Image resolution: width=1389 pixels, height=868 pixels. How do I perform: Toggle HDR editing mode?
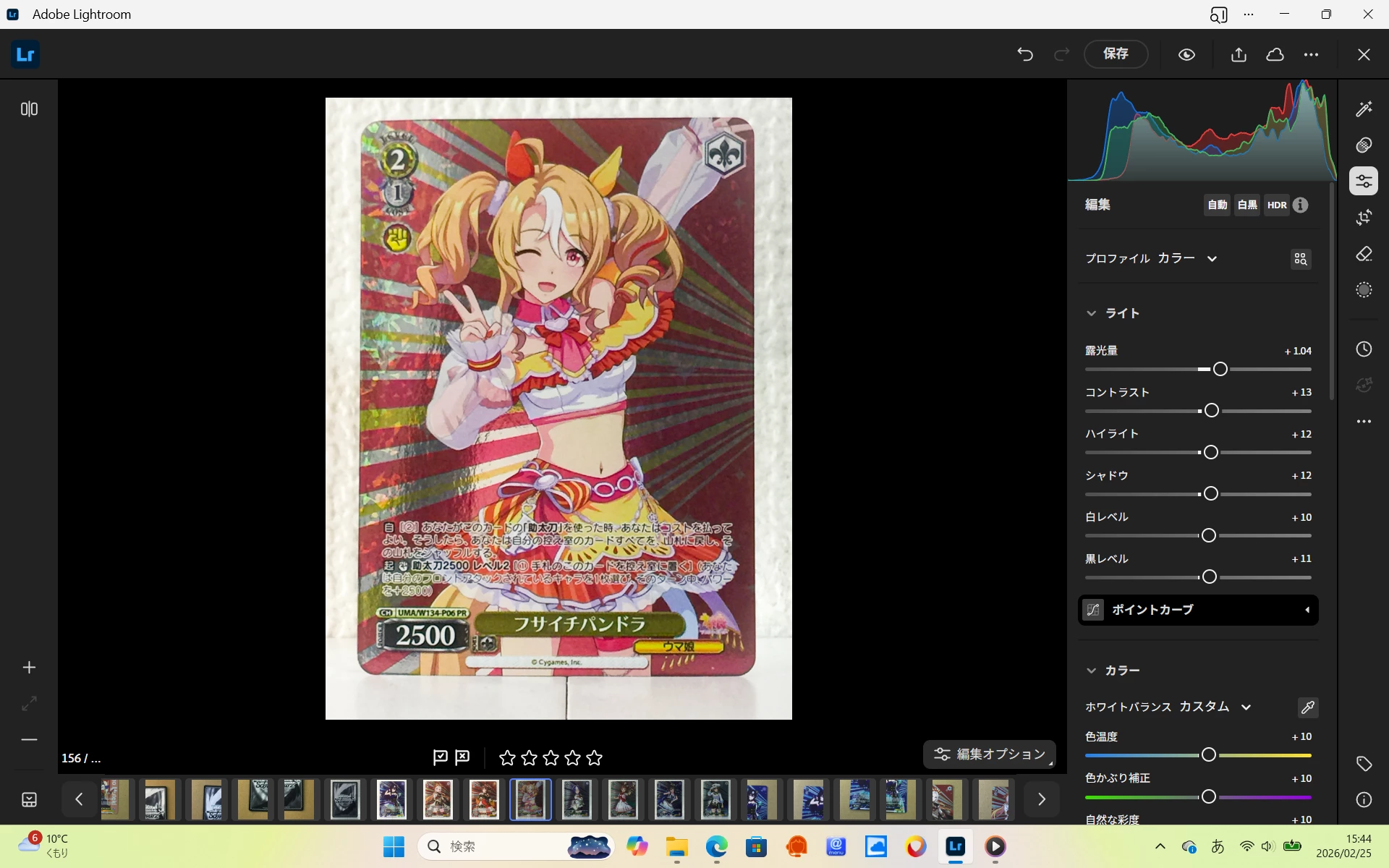point(1277,205)
